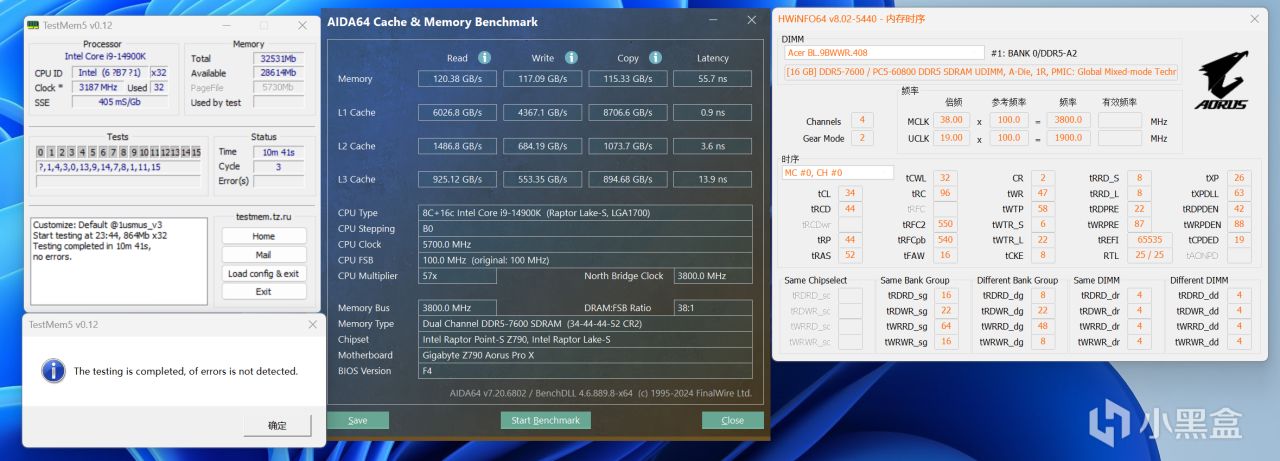Click the Copy info icon
This screenshot has width=1280, height=461.
(655, 58)
